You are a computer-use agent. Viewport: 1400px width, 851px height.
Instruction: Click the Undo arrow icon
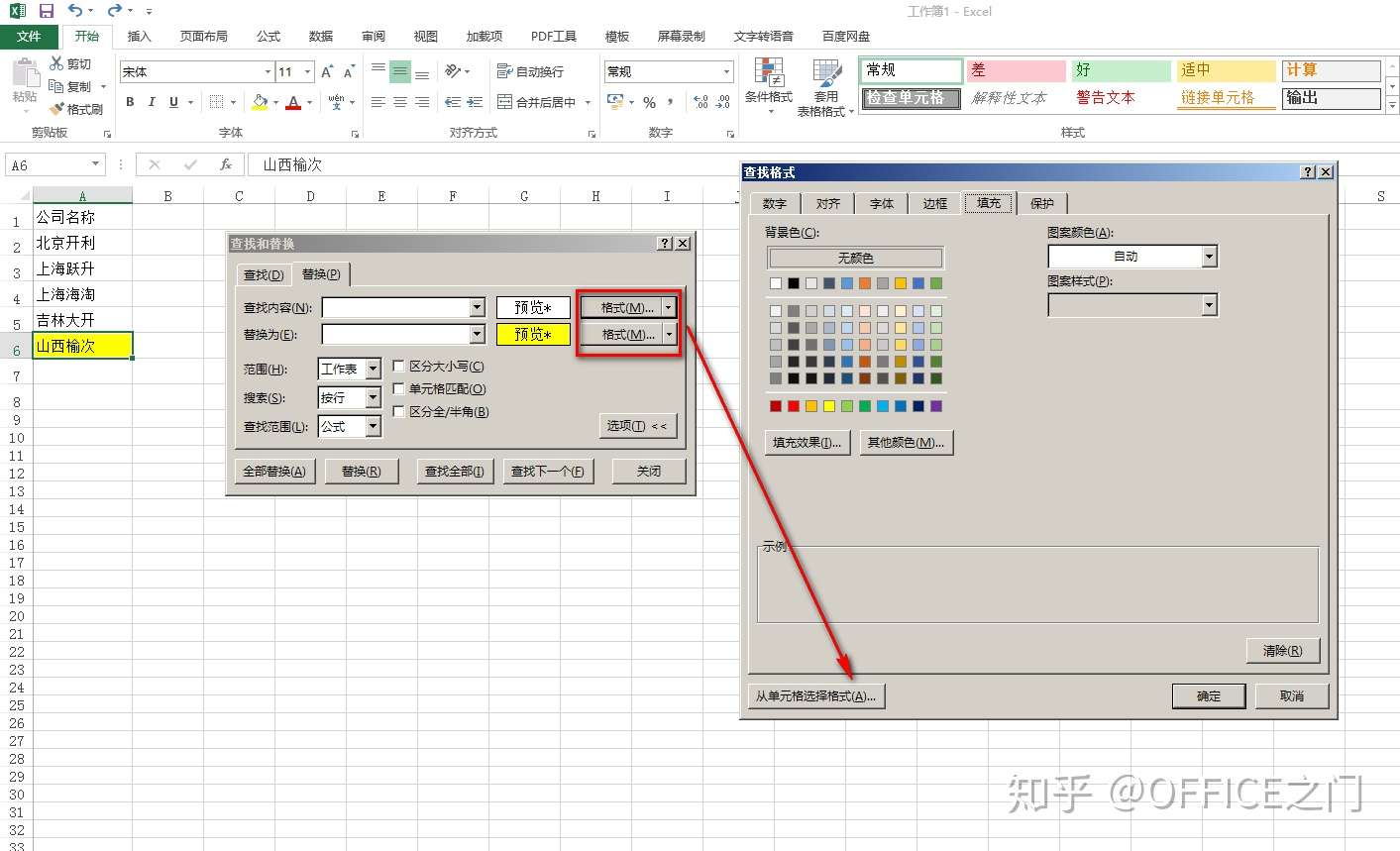coord(75,11)
